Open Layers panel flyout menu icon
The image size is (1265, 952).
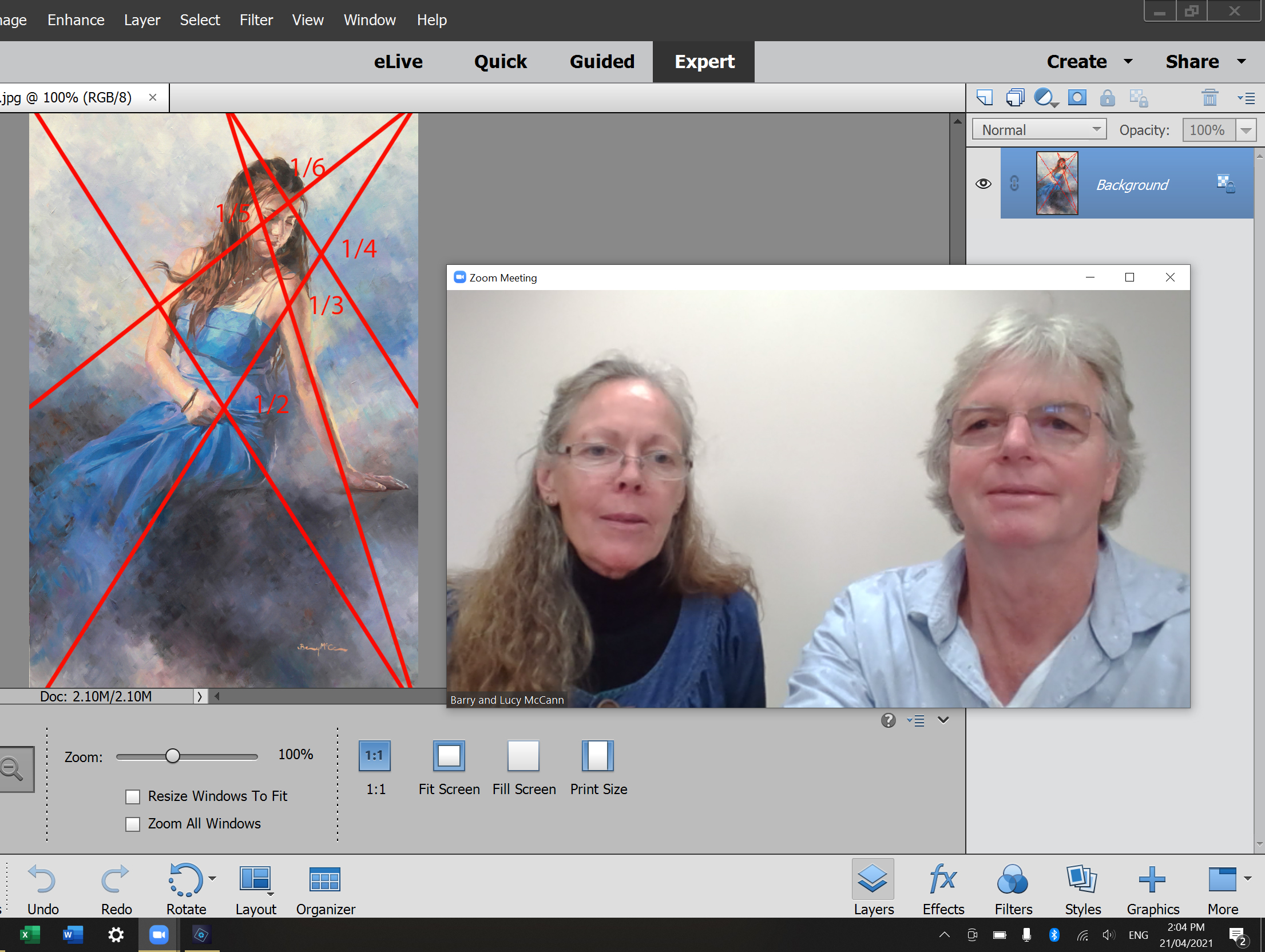1246,98
